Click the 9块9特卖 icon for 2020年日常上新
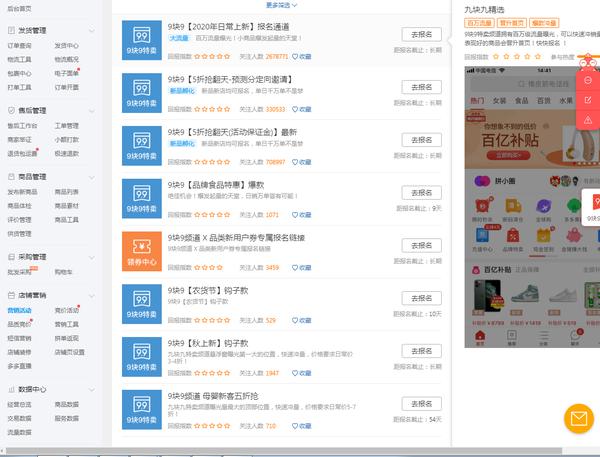Image resolution: width=600 pixels, height=457 pixels. click(x=142, y=40)
